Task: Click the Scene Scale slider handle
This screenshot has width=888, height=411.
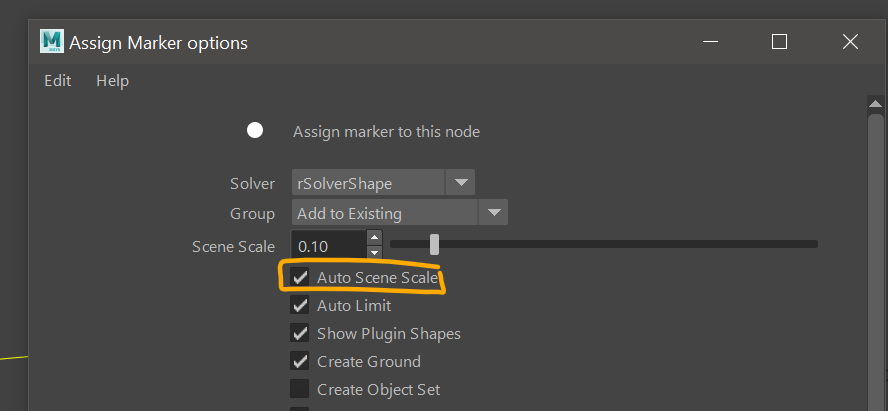Action: point(434,244)
